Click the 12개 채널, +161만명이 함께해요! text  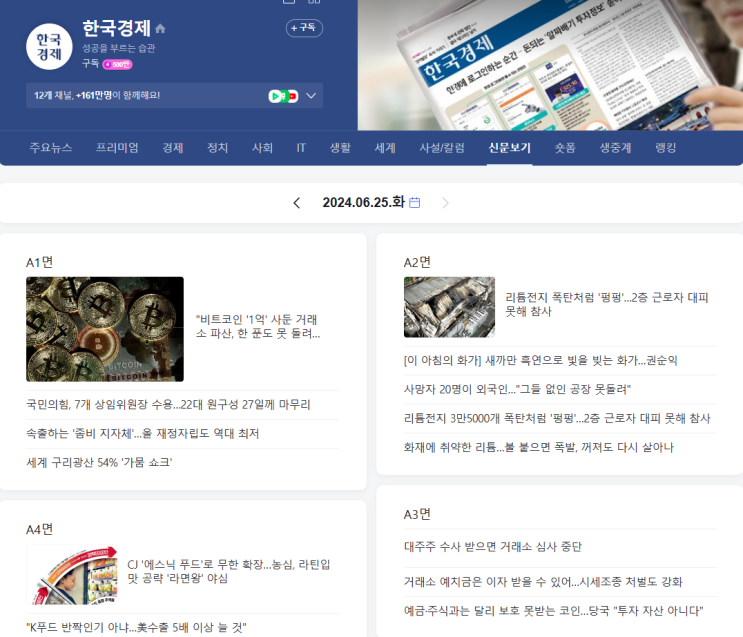point(97,96)
